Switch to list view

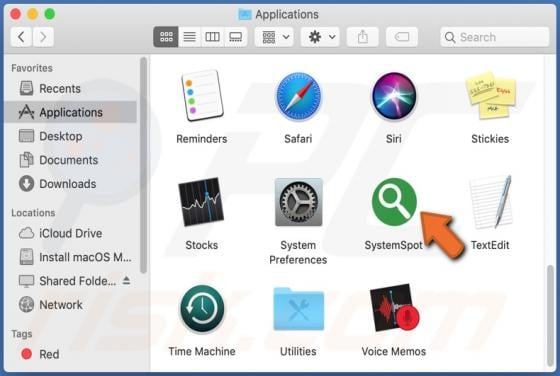point(189,37)
